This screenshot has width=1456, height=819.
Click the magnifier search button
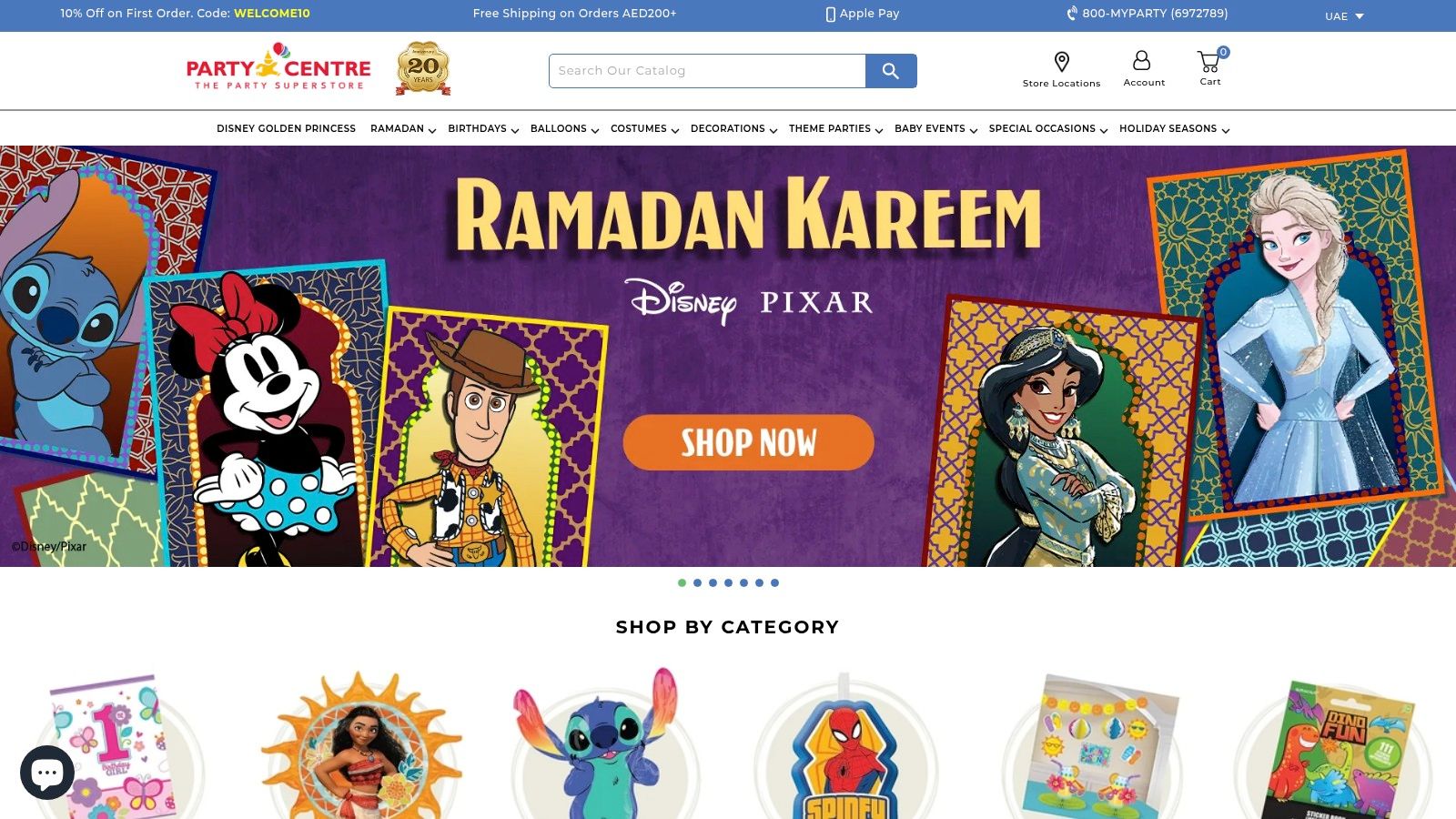(x=891, y=71)
